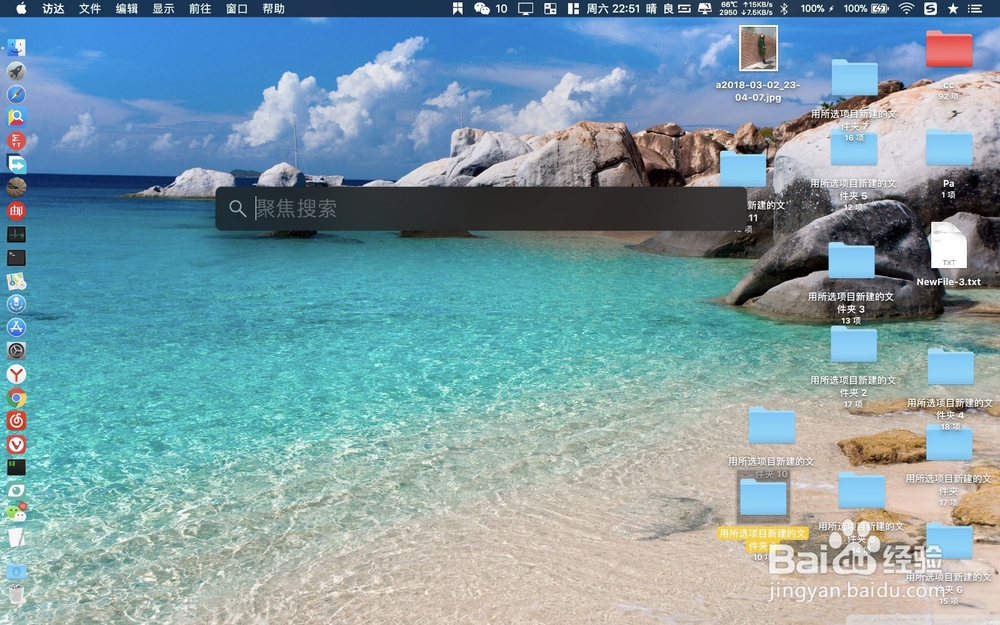Select the Pa folder on desktop

point(949,148)
